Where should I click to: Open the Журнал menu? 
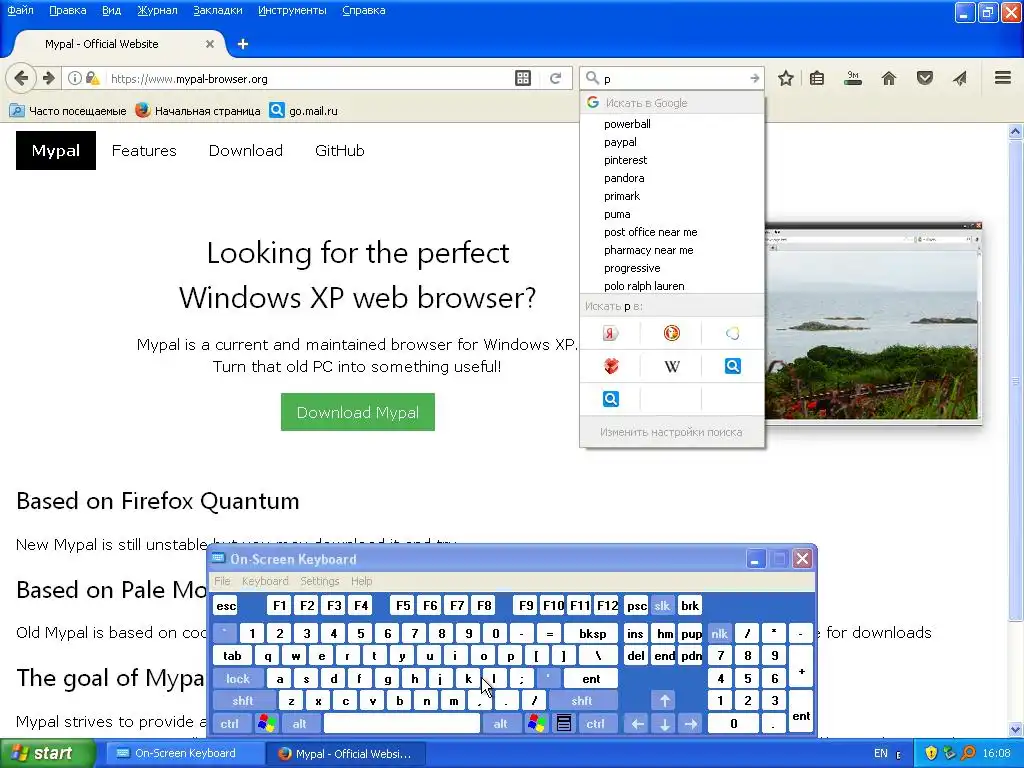pyautogui.click(x=157, y=10)
